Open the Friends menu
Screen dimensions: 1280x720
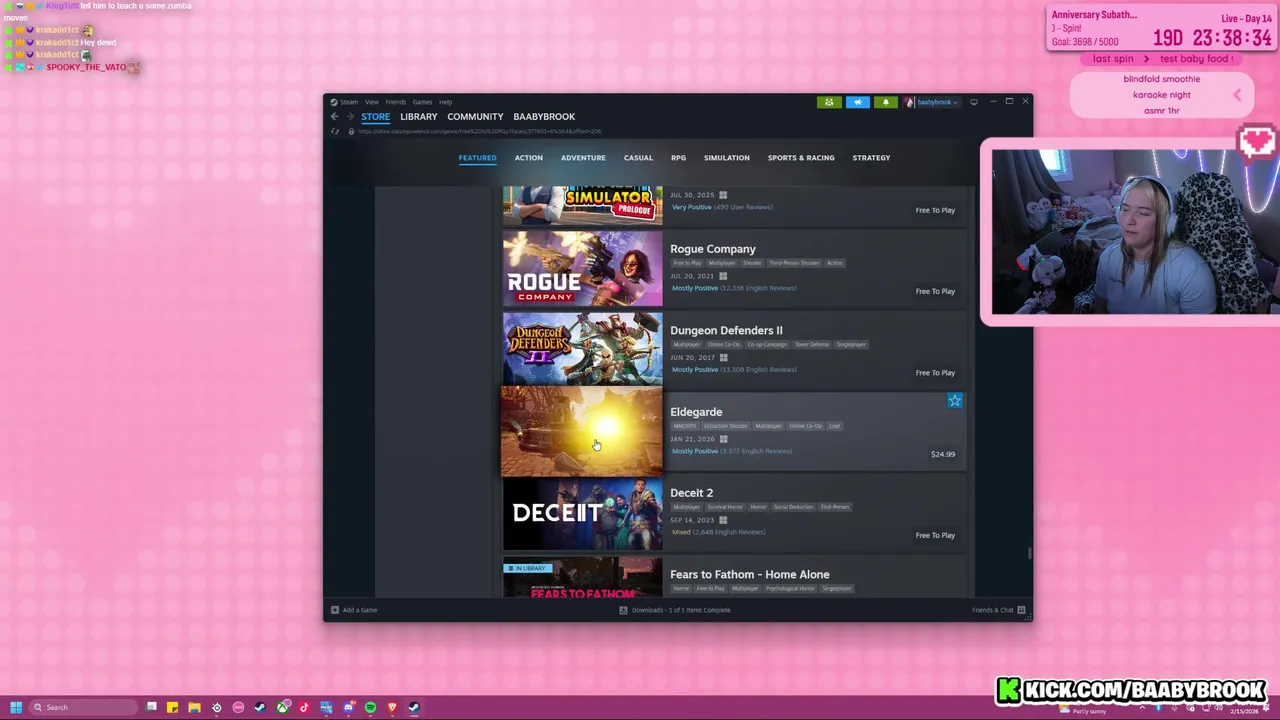(395, 102)
